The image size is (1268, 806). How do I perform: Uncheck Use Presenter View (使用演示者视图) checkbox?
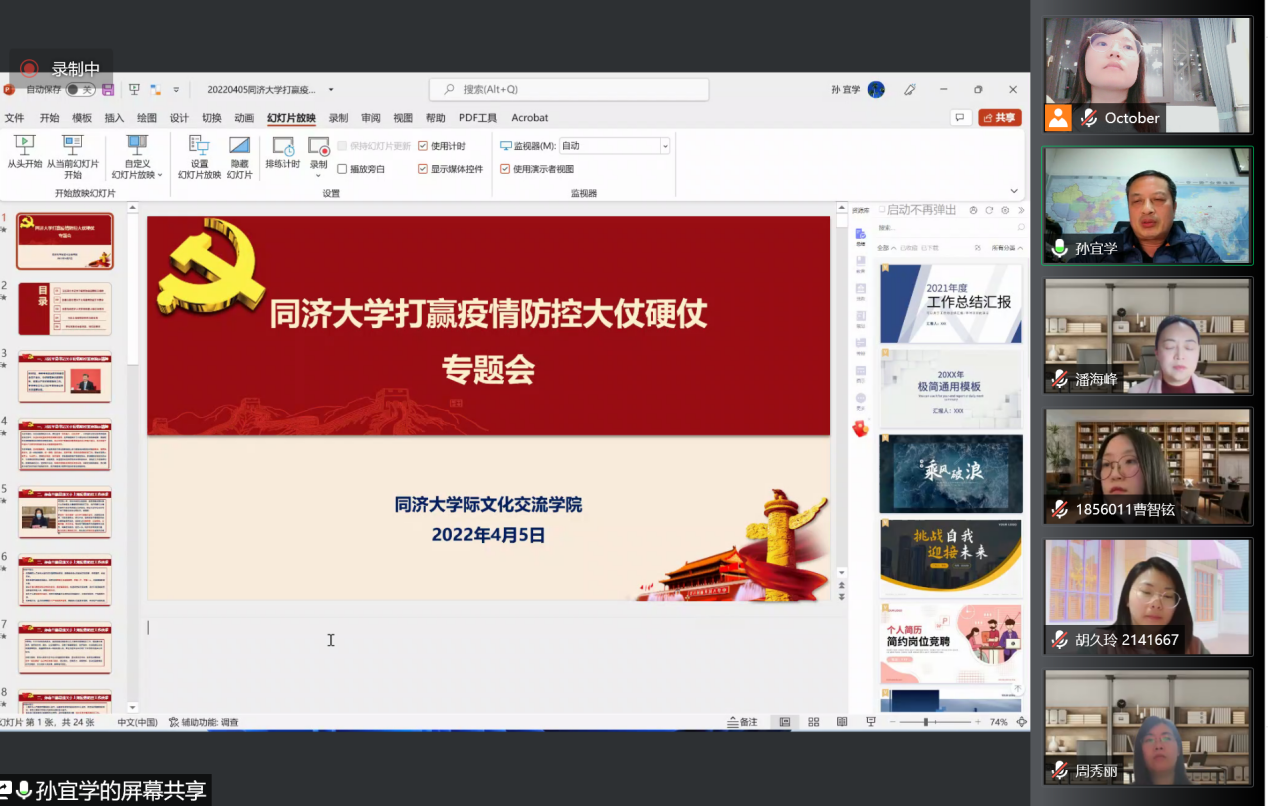(x=505, y=169)
